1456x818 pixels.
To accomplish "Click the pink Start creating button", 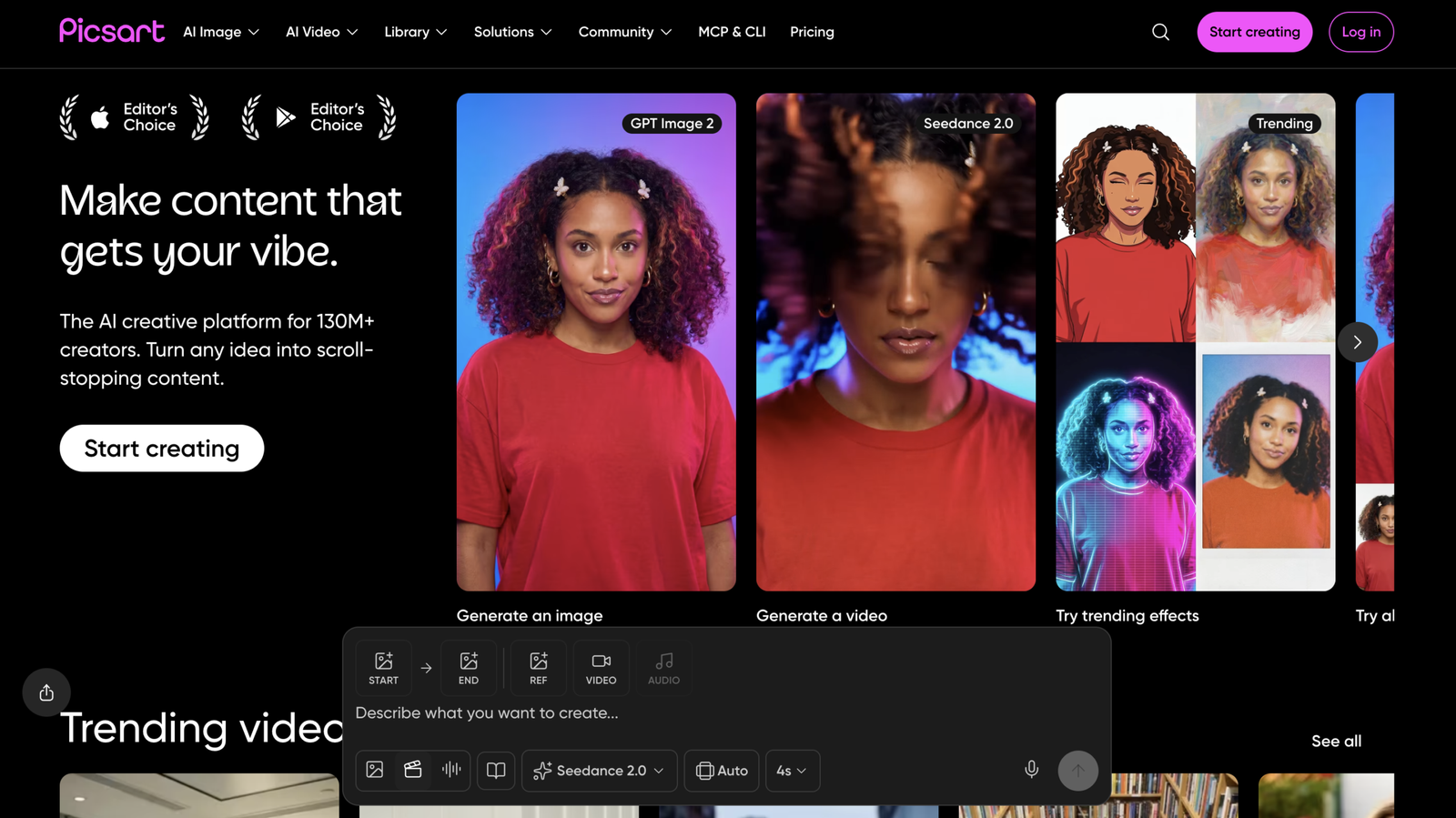I will pos(1254,32).
